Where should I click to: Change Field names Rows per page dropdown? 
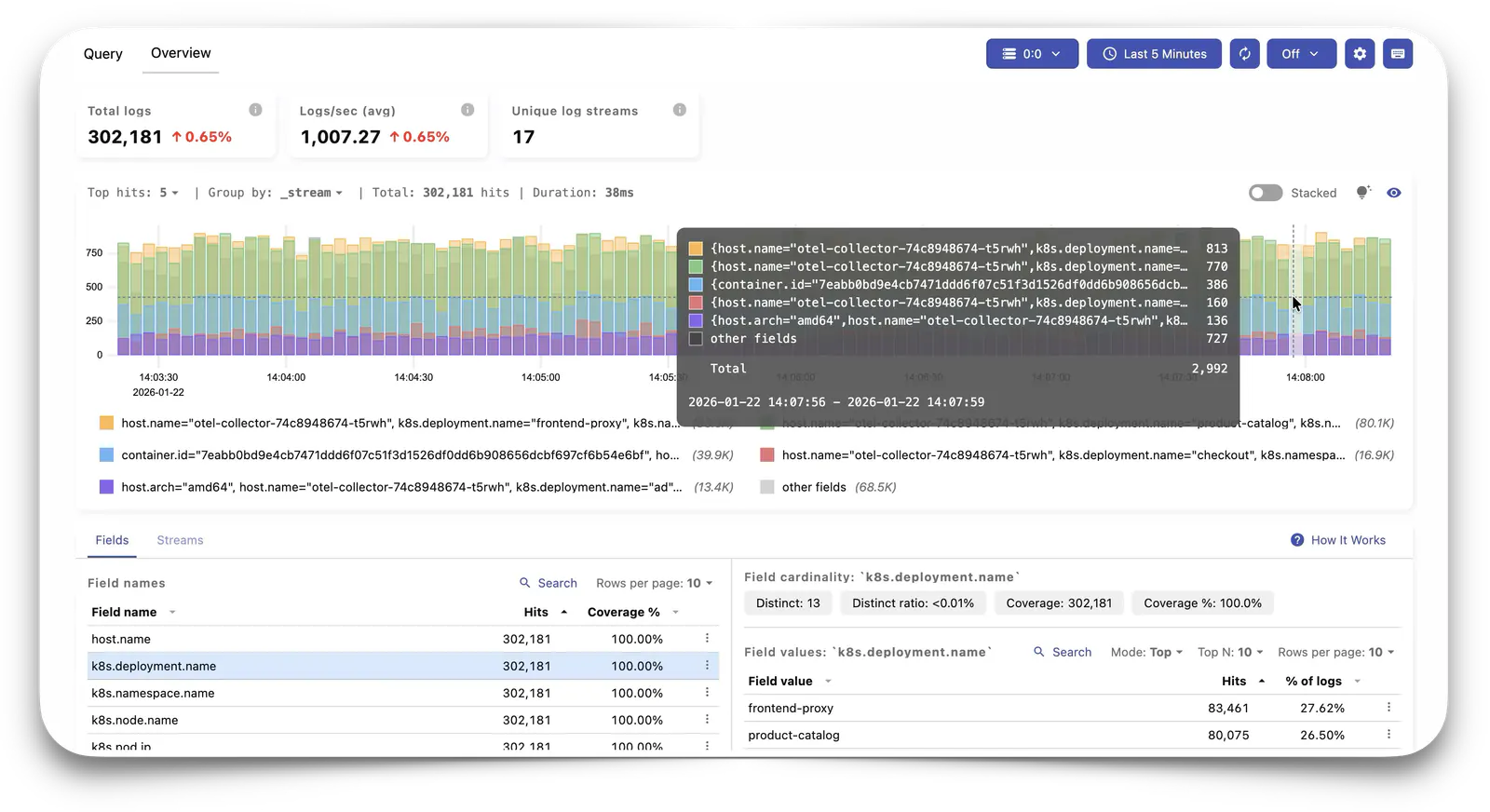tap(655, 583)
